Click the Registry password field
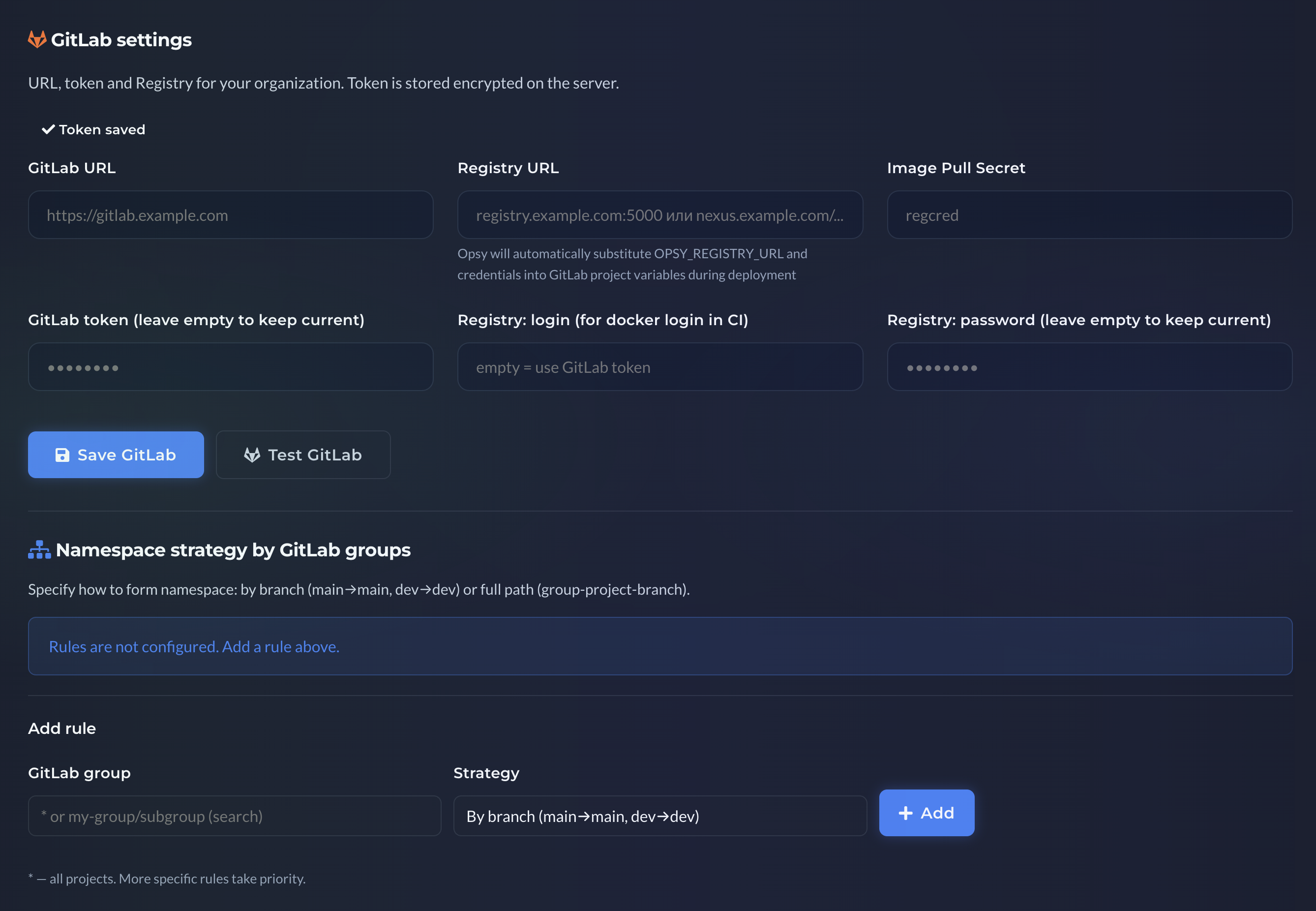 1089,366
